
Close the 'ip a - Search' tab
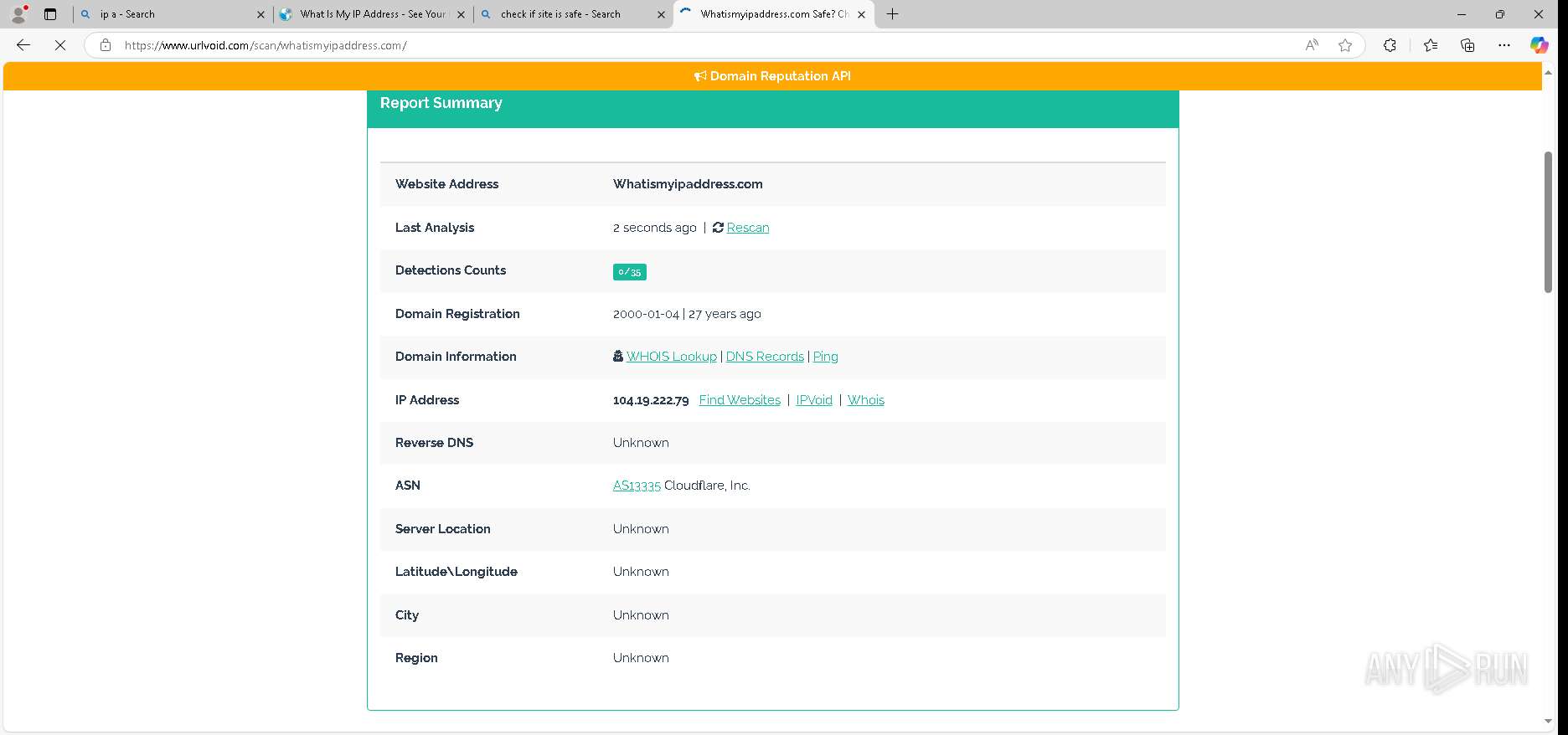(x=260, y=14)
